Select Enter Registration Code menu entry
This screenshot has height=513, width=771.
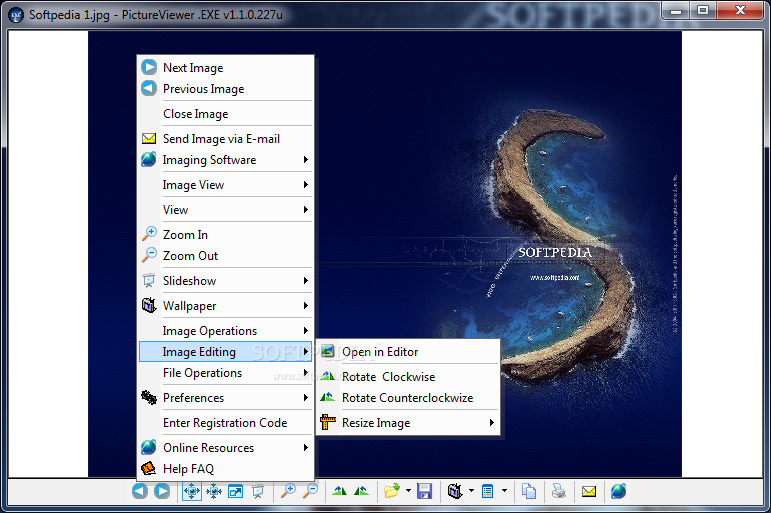226,423
